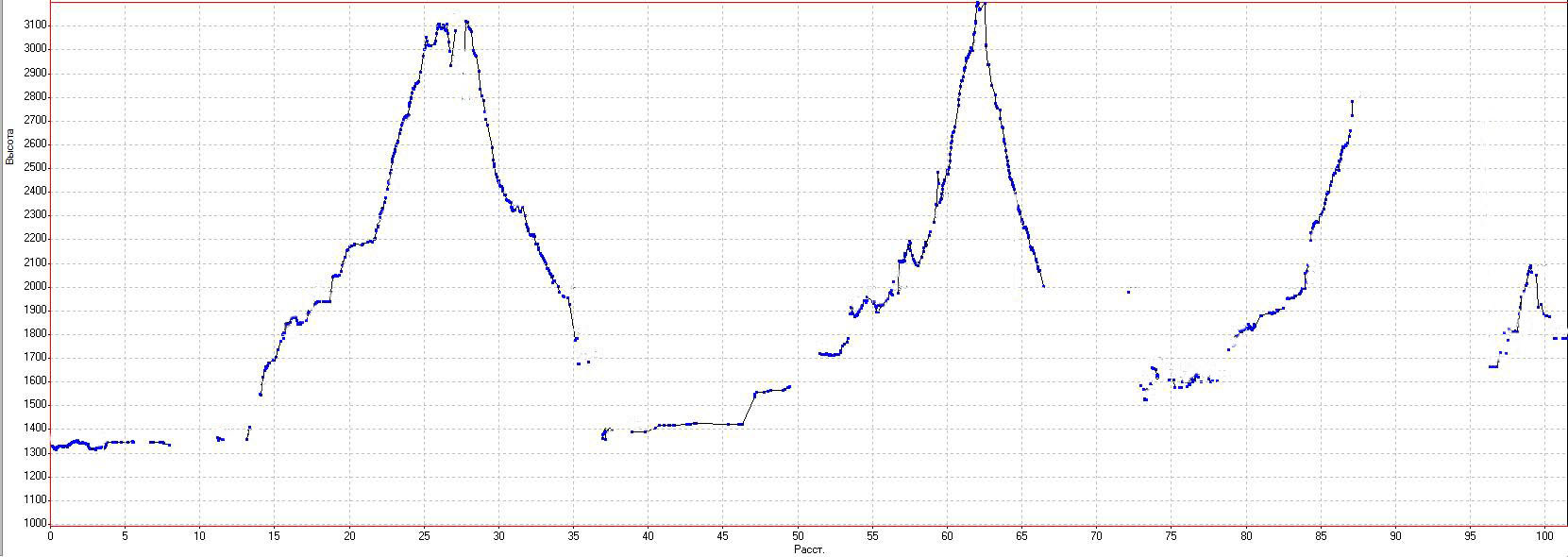Select the 3000 height axis label

34,48
